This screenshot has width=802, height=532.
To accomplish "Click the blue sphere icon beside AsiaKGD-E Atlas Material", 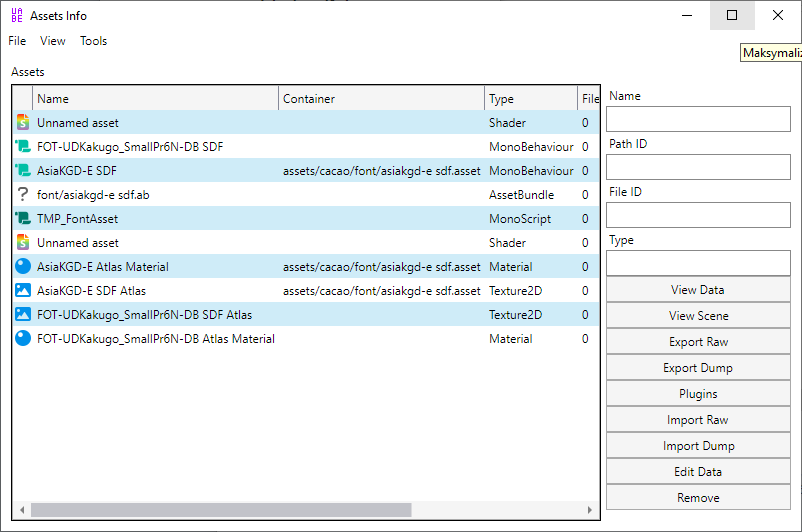I will (23, 267).
